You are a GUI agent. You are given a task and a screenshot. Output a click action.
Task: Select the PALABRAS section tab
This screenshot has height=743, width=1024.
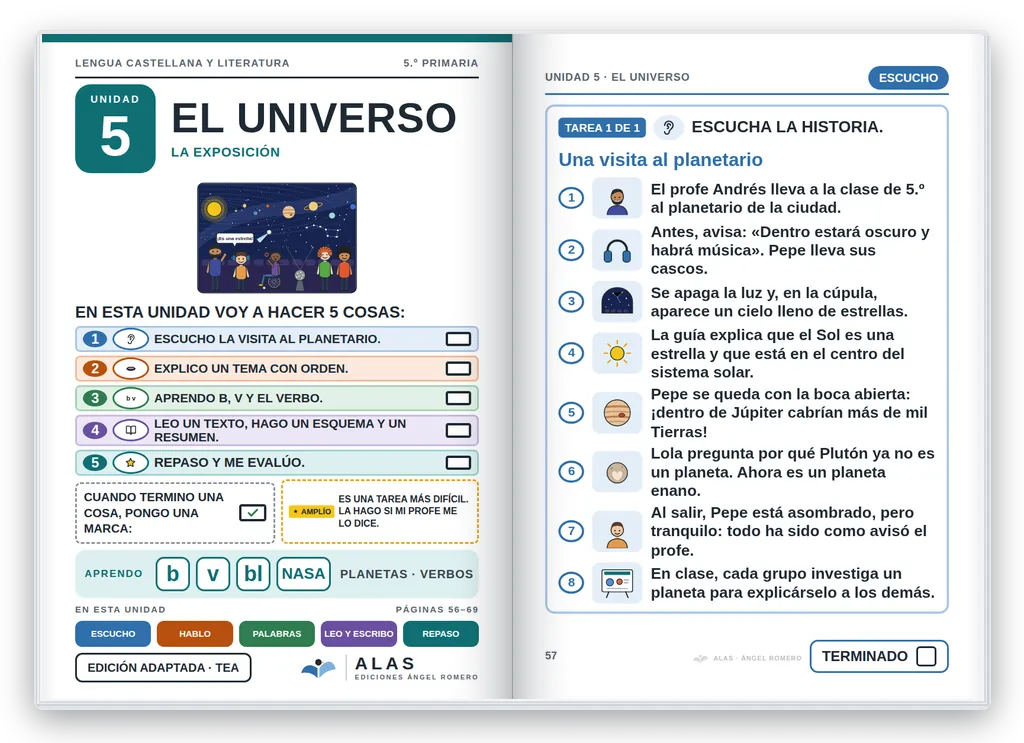click(277, 634)
